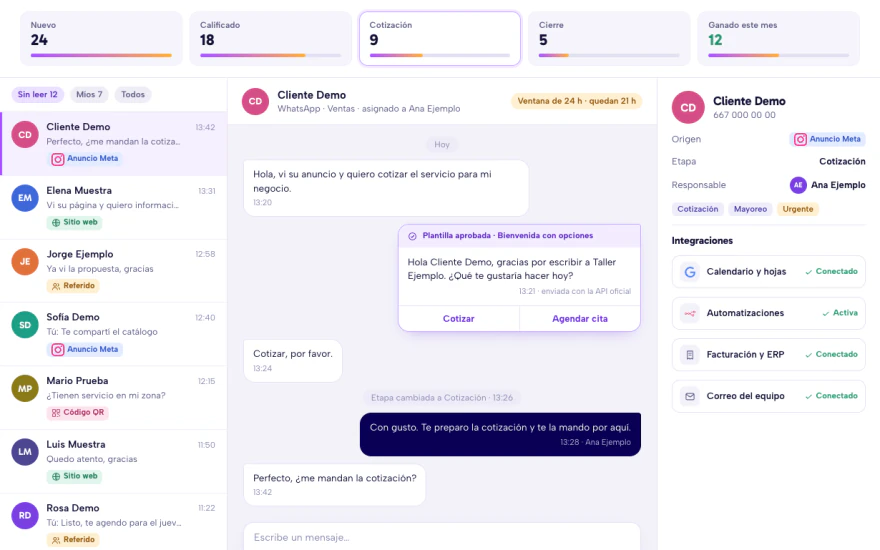
Task: Click phone number 667 000 00 00
Action: [x=744, y=115]
